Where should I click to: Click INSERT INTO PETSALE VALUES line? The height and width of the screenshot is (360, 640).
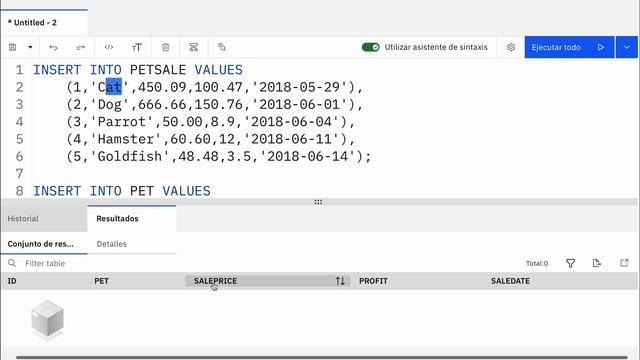click(138, 70)
